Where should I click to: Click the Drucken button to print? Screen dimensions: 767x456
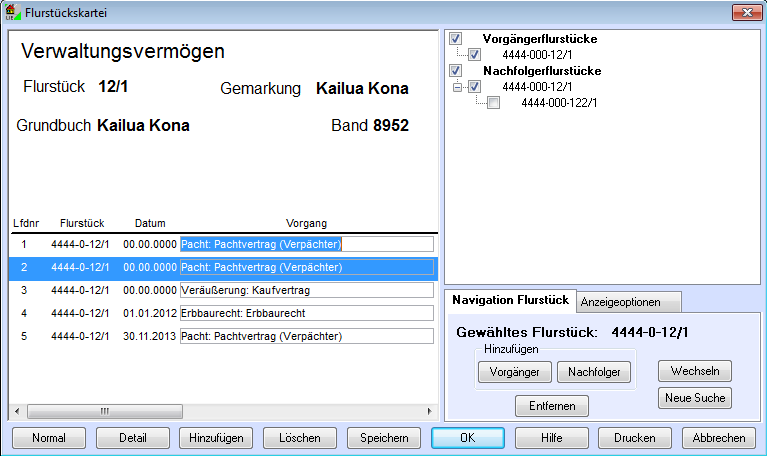coord(635,438)
